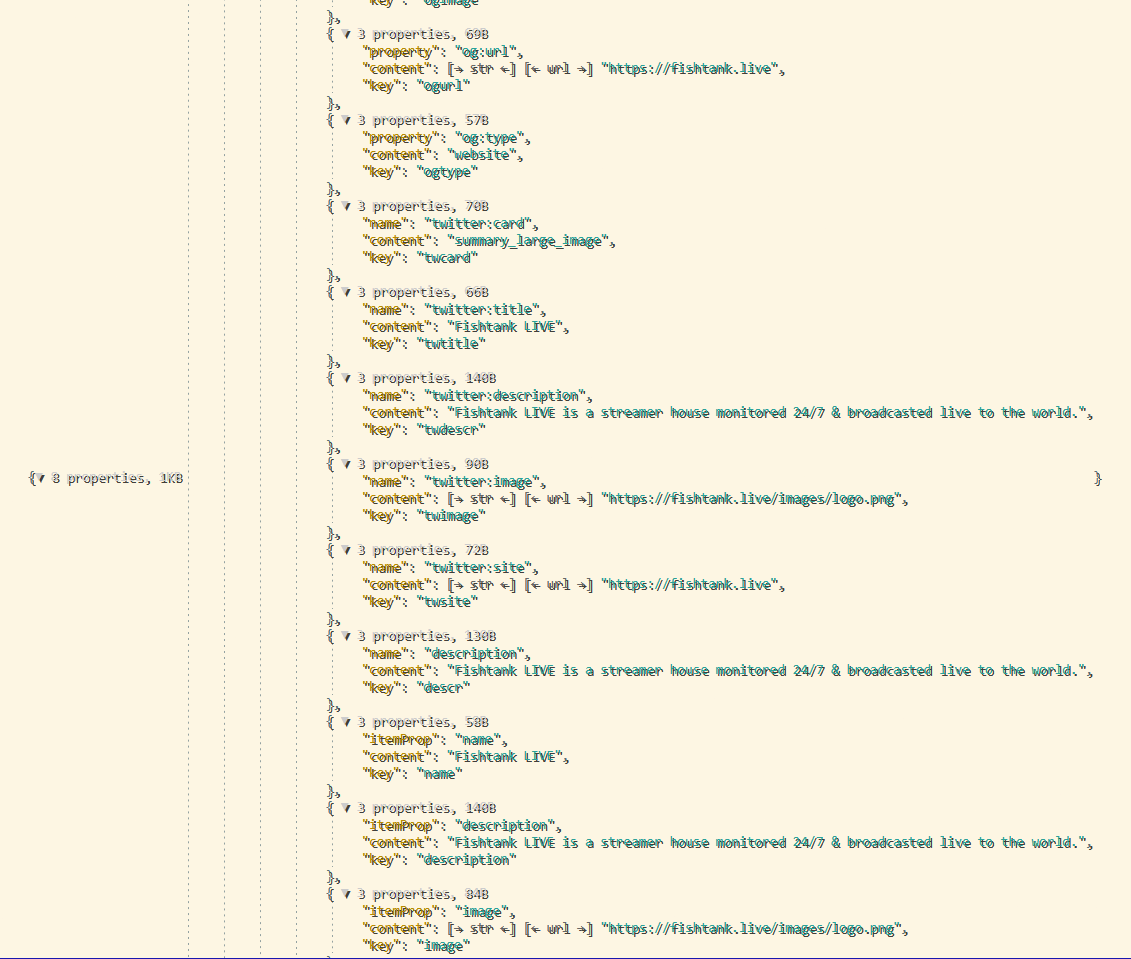
Task: Collapse the itemProp name object (58B)
Action: coord(346,722)
